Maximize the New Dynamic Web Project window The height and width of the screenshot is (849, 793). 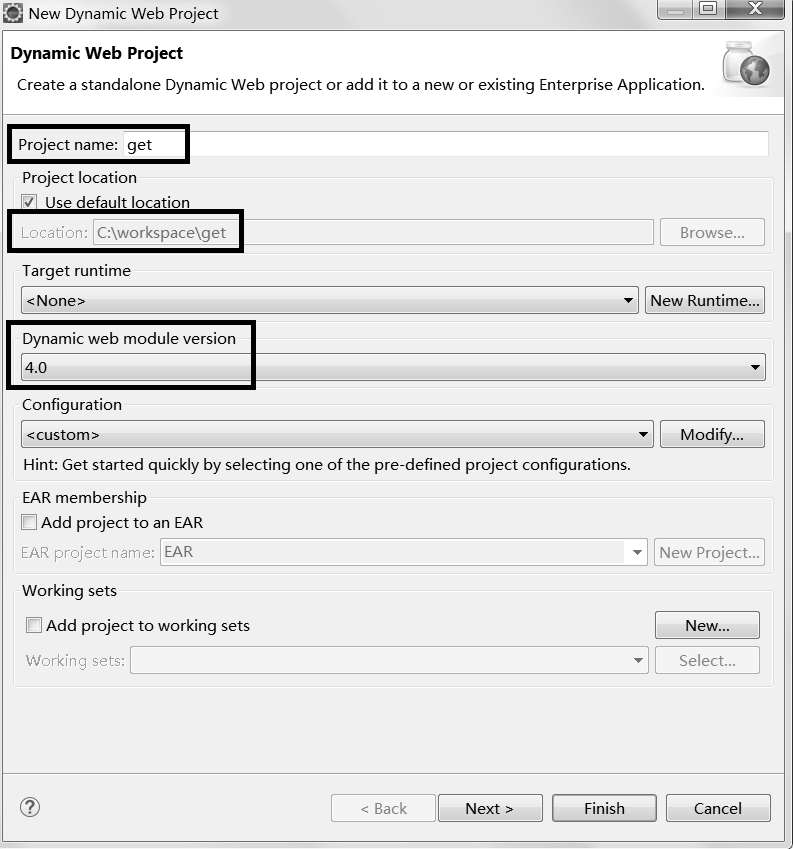coord(708,9)
